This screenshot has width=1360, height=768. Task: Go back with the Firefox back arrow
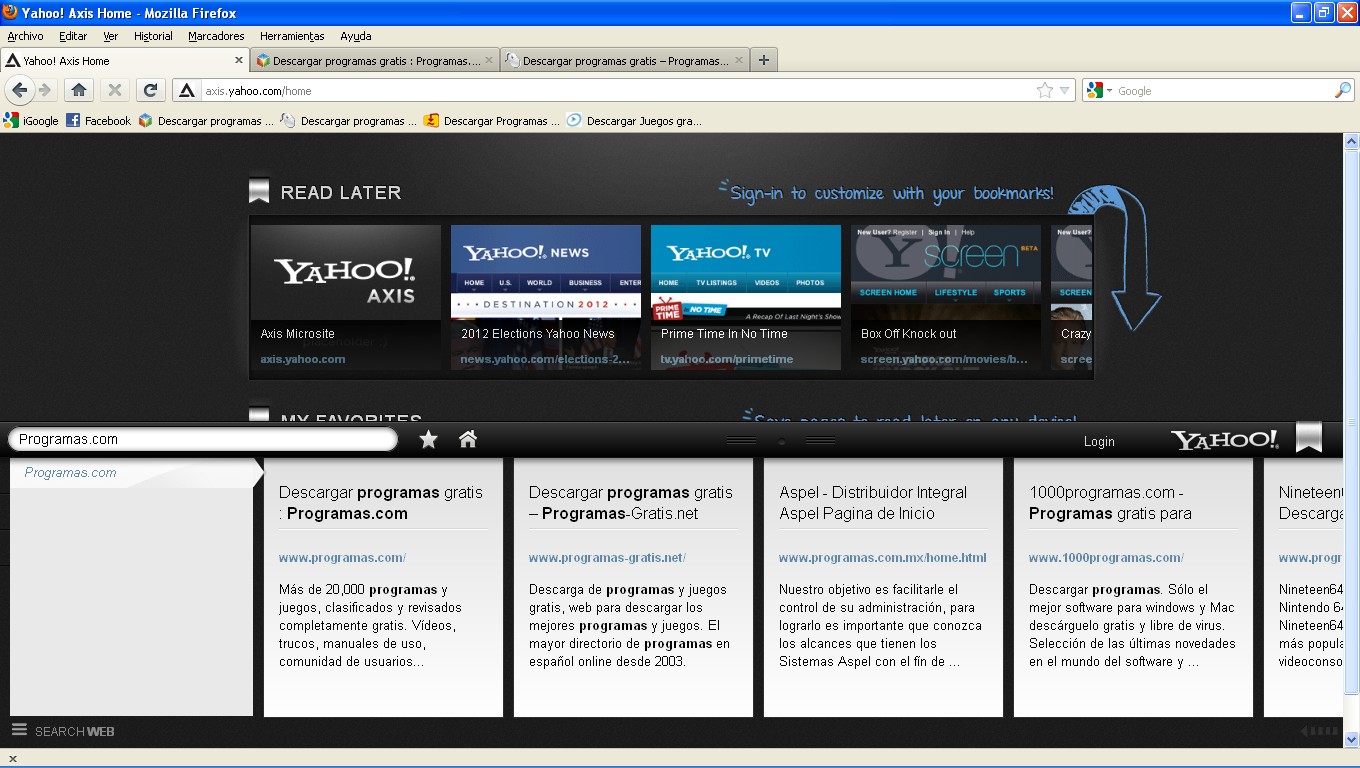click(x=20, y=90)
